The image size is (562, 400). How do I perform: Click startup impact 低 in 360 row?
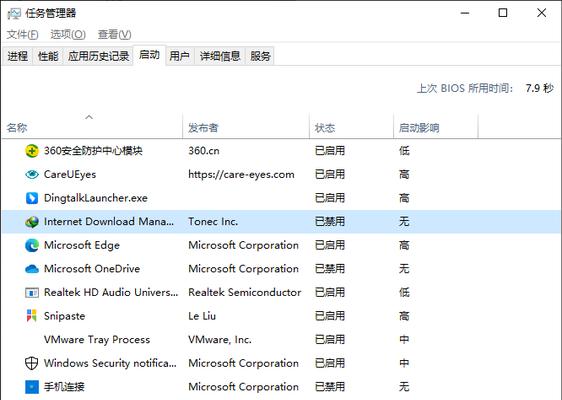coord(404,151)
